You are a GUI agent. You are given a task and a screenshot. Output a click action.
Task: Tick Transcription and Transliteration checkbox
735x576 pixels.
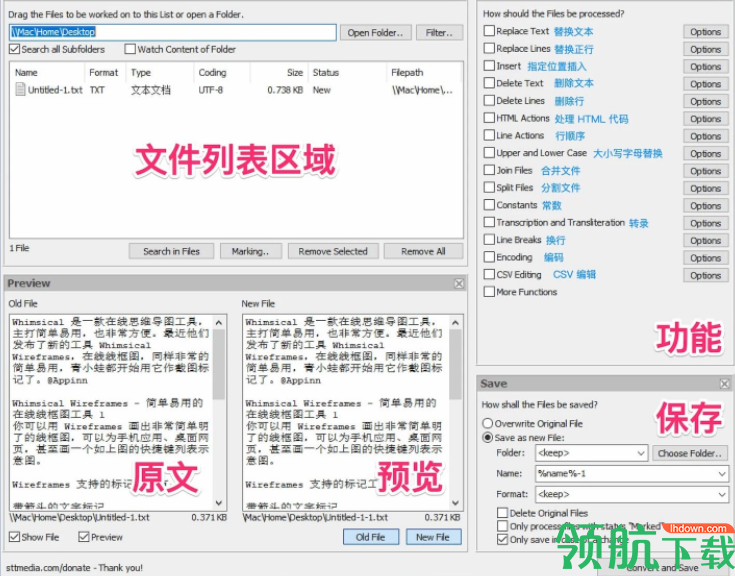tap(489, 222)
